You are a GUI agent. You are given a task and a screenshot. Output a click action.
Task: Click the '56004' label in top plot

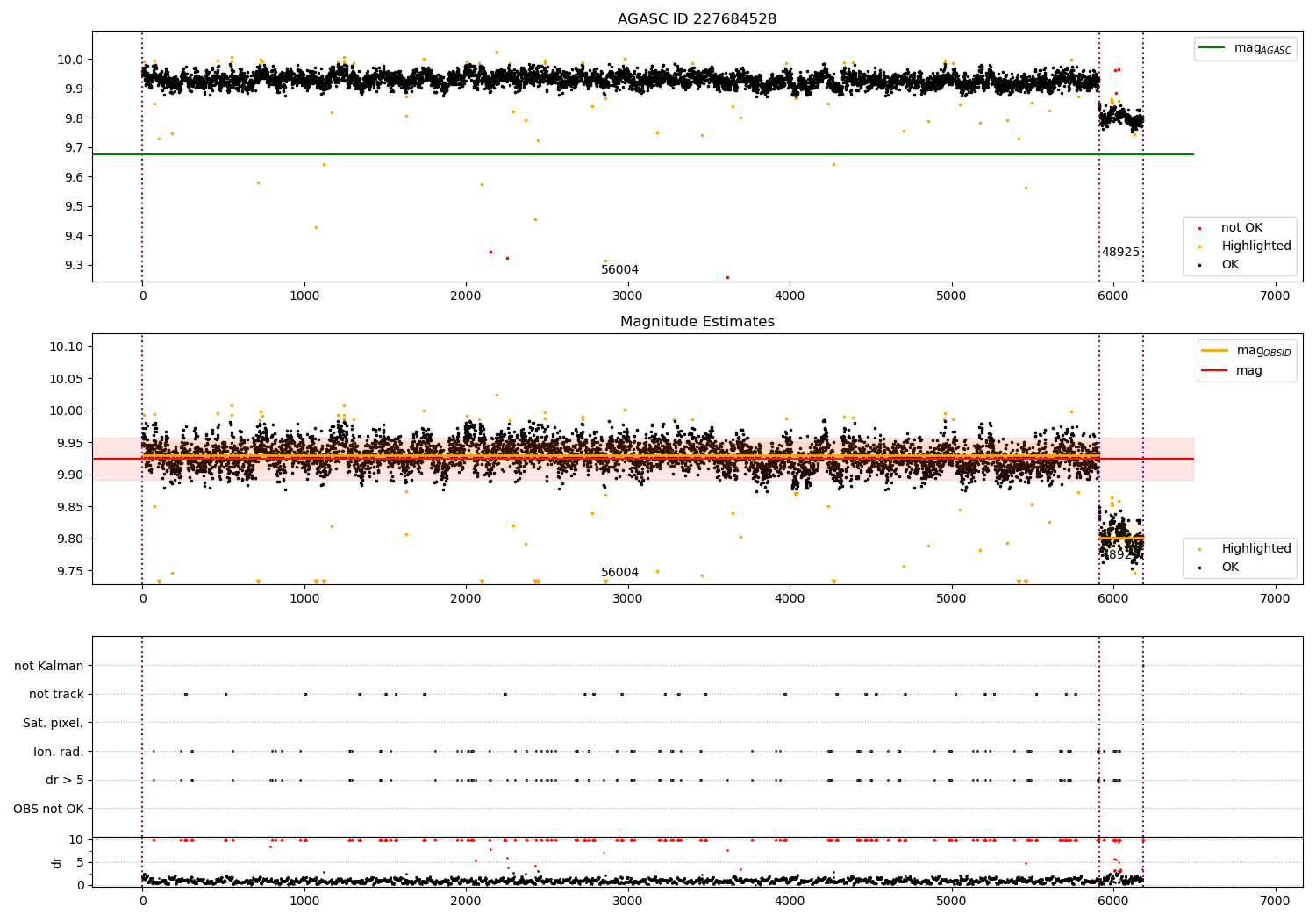click(x=619, y=270)
